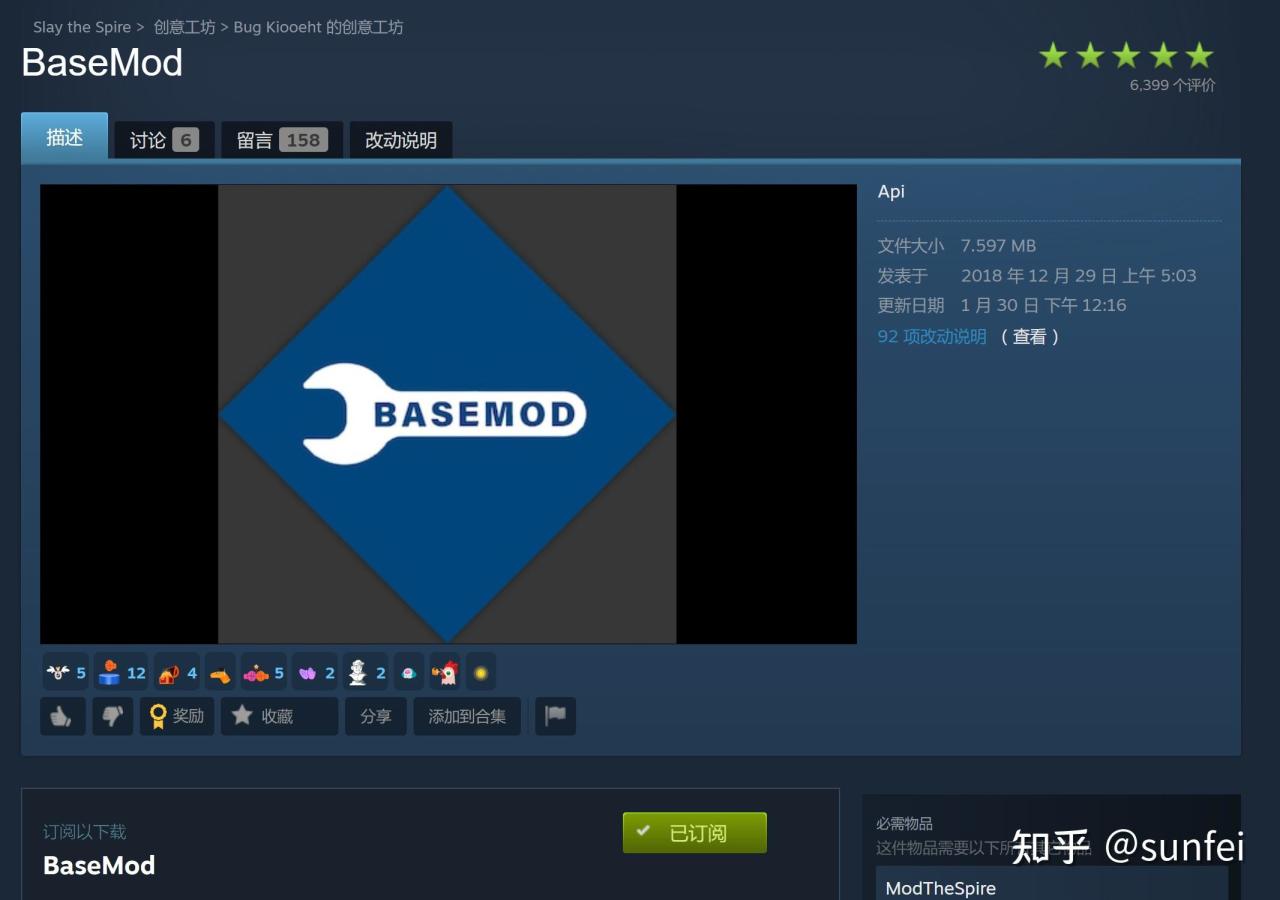Click the 添加到合集 add to collection button
The width and height of the screenshot is (1280, 900).
pyautogui.click(x=467, y=716)
